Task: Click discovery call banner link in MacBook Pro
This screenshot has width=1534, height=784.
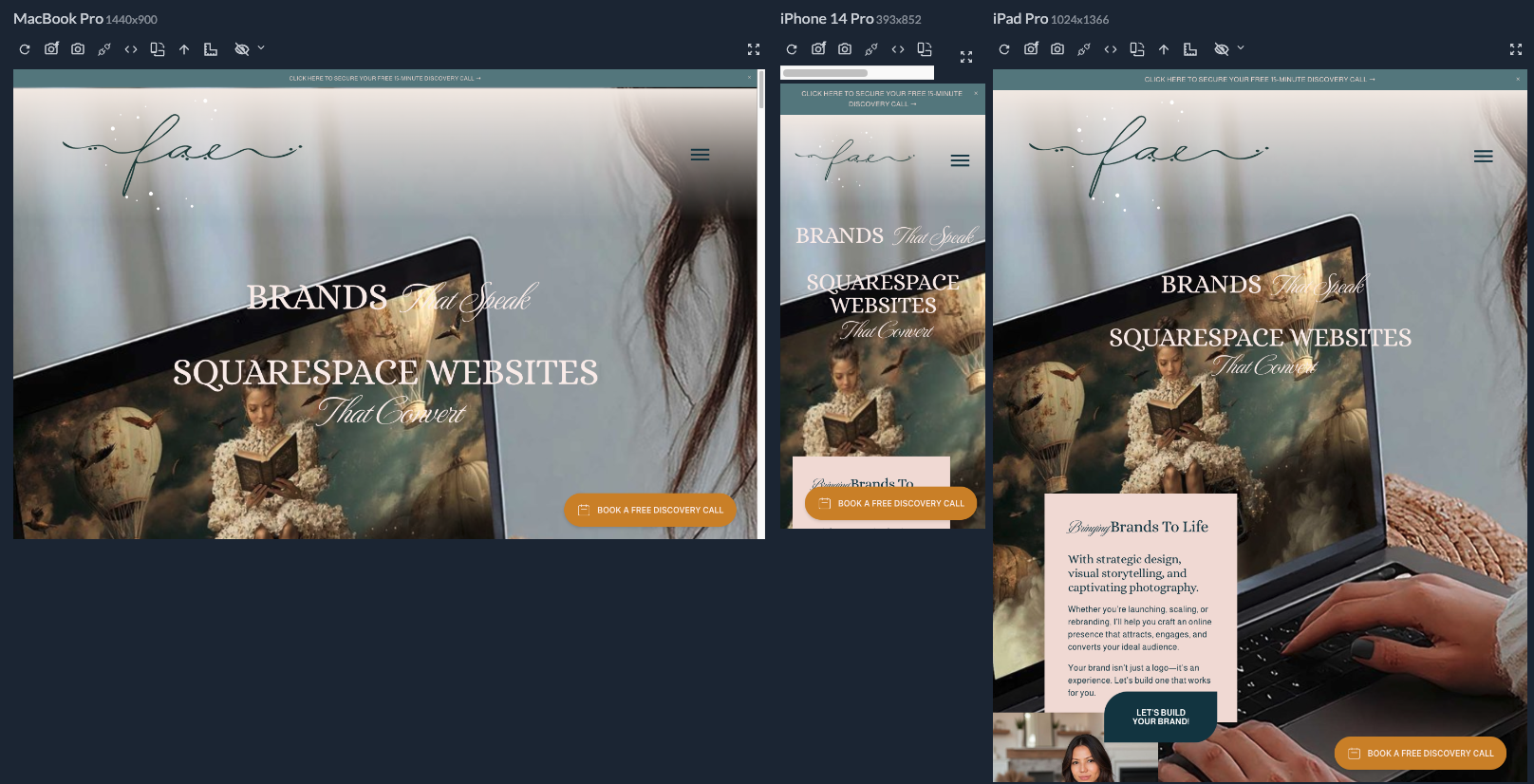Action: [x=385, y=79]
